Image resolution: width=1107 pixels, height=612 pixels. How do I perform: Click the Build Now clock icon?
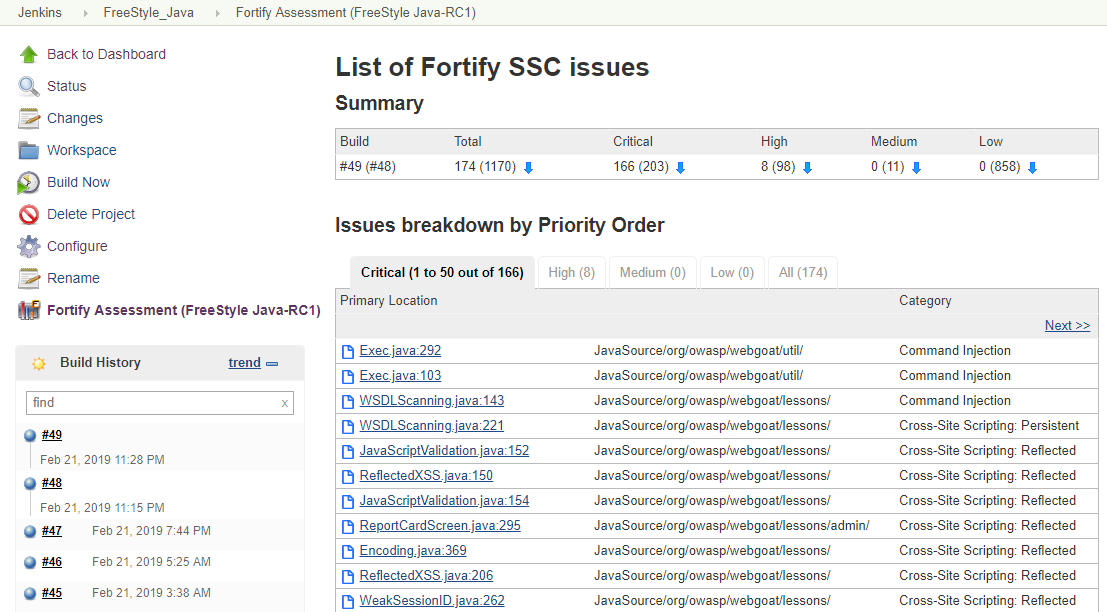pos(29,182)
